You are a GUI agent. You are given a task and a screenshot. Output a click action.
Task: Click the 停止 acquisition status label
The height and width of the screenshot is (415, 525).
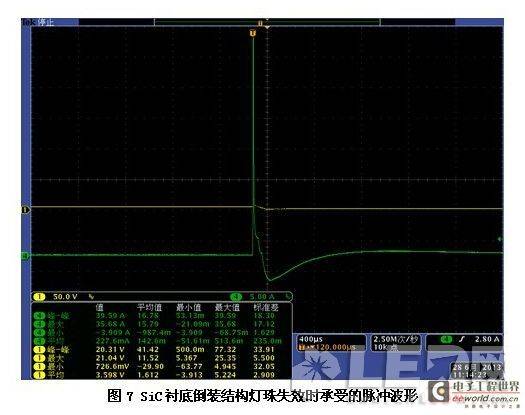click(46, 22)
